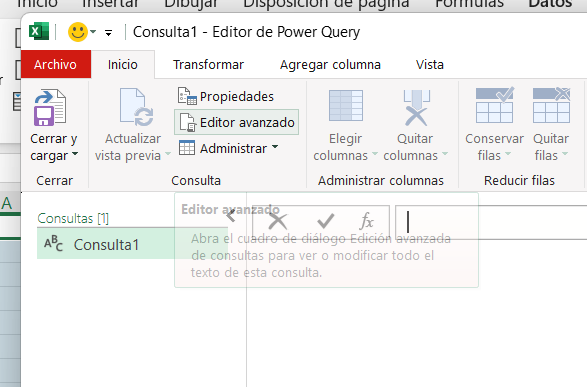
Task: Switch to the Vista tab
Action: tap(429, 64)
